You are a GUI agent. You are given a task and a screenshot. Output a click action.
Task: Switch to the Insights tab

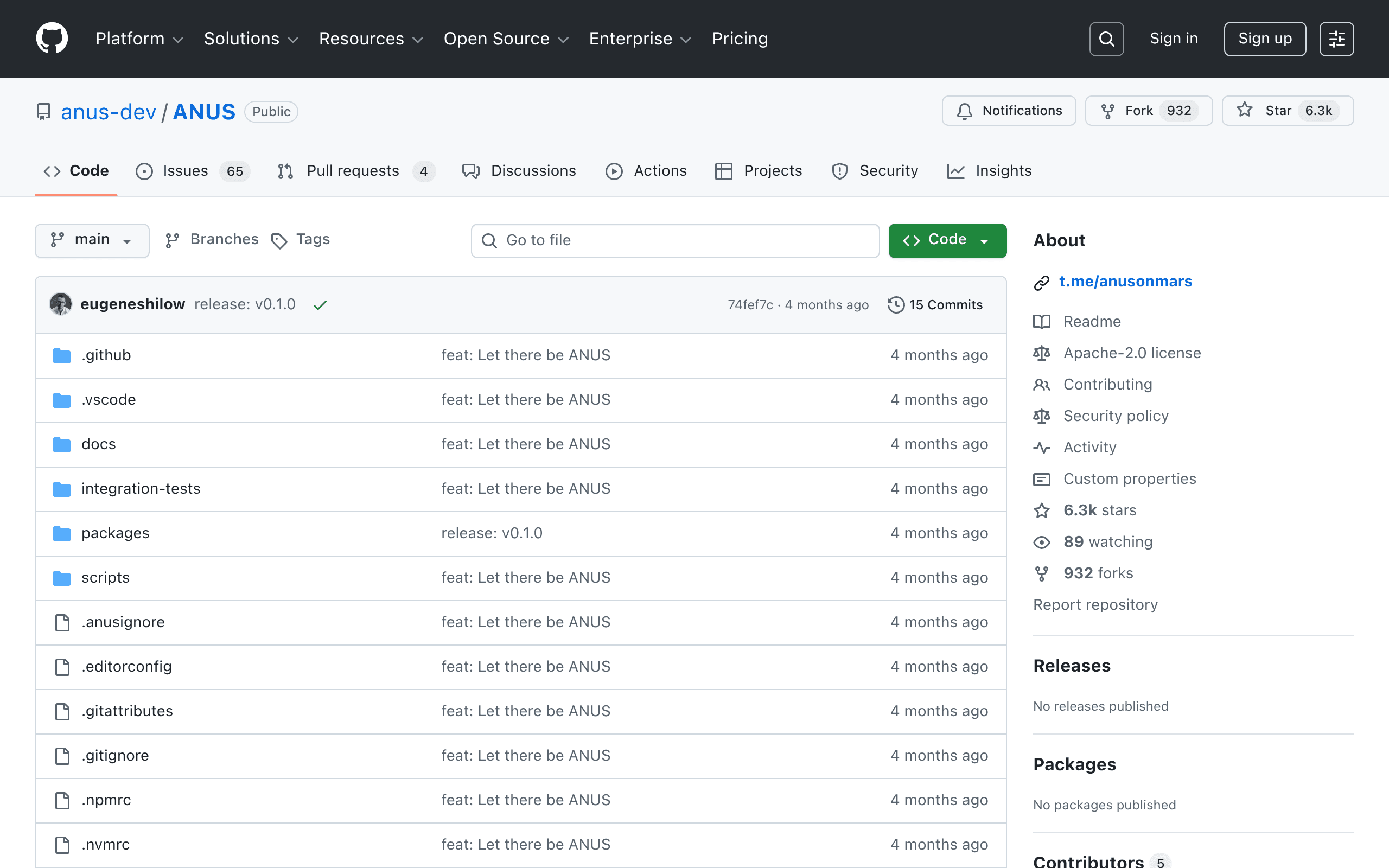[989, 171]
